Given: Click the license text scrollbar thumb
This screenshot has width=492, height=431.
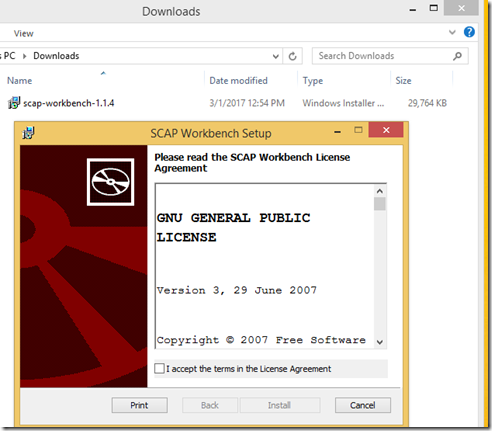Looking at the screenshot, I should click(x=380, y=204).
